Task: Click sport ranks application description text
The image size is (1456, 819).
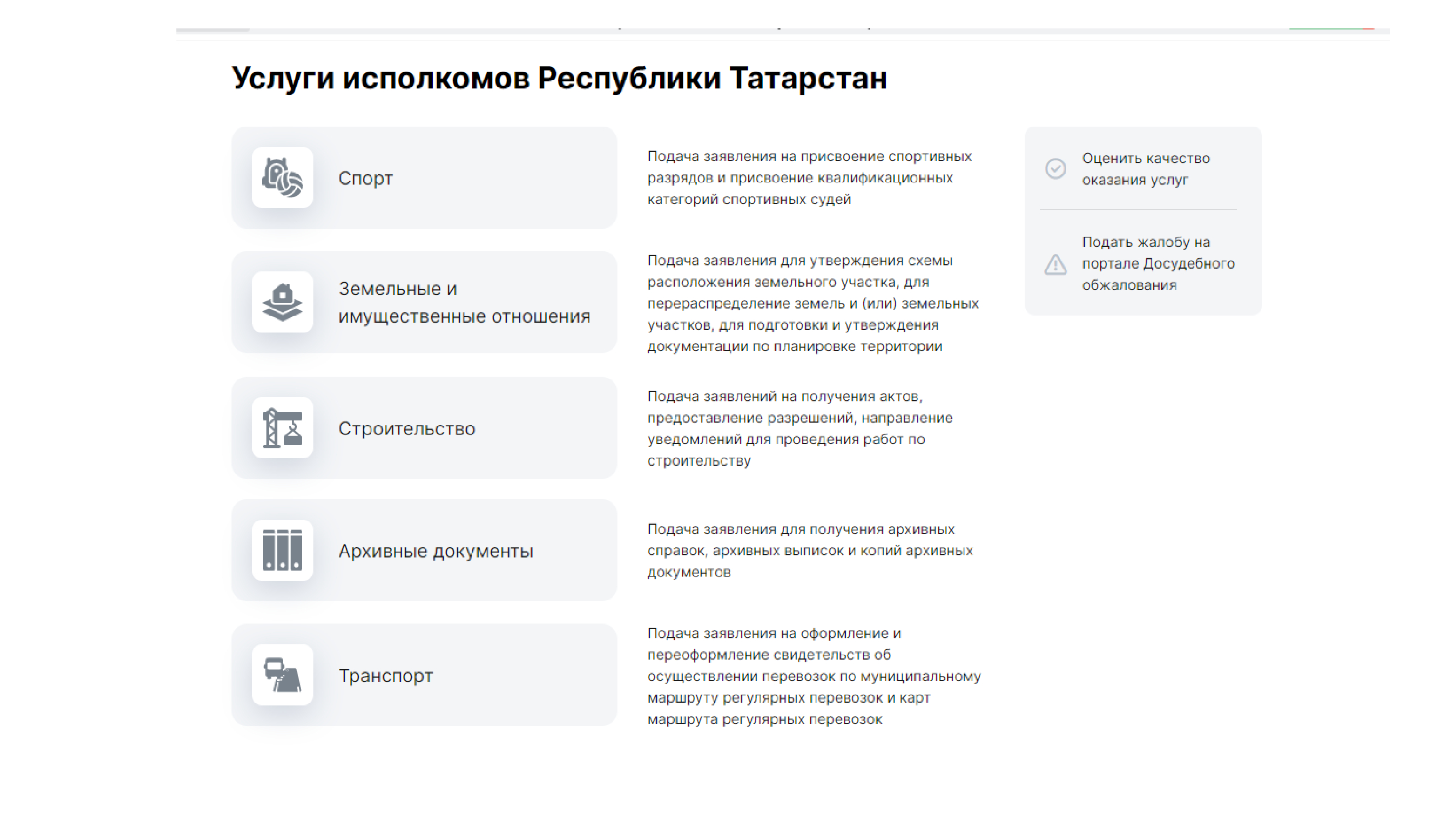Action: (809, 177)
